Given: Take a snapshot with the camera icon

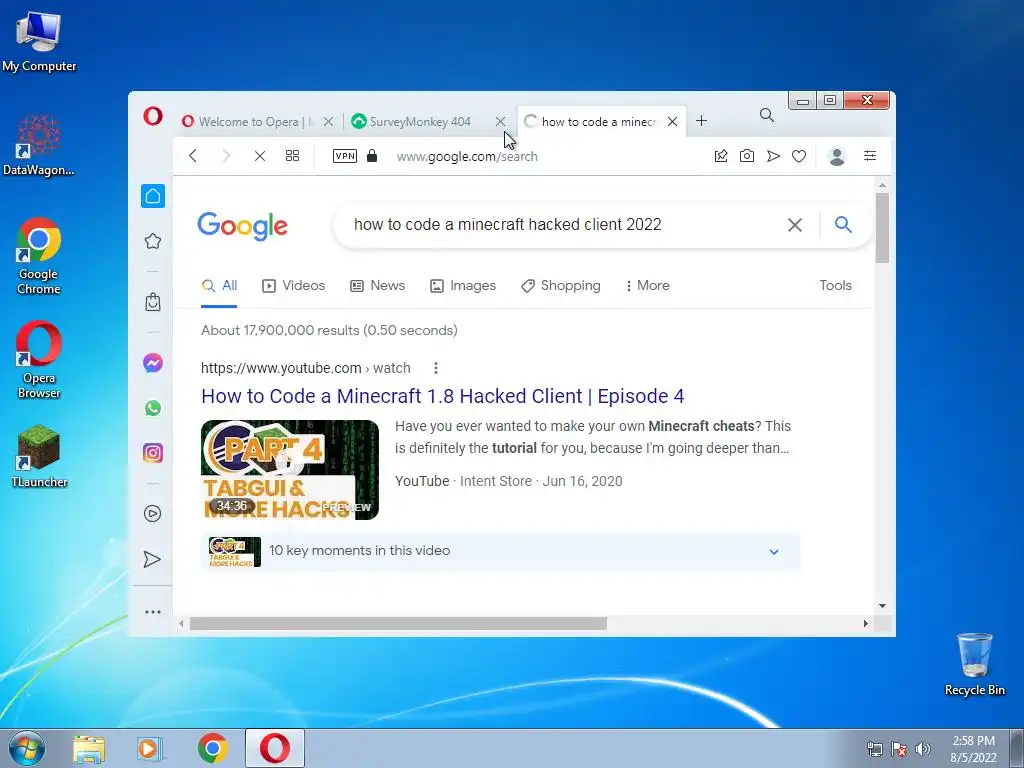Looking at the screenshot, I should point(746,156).
